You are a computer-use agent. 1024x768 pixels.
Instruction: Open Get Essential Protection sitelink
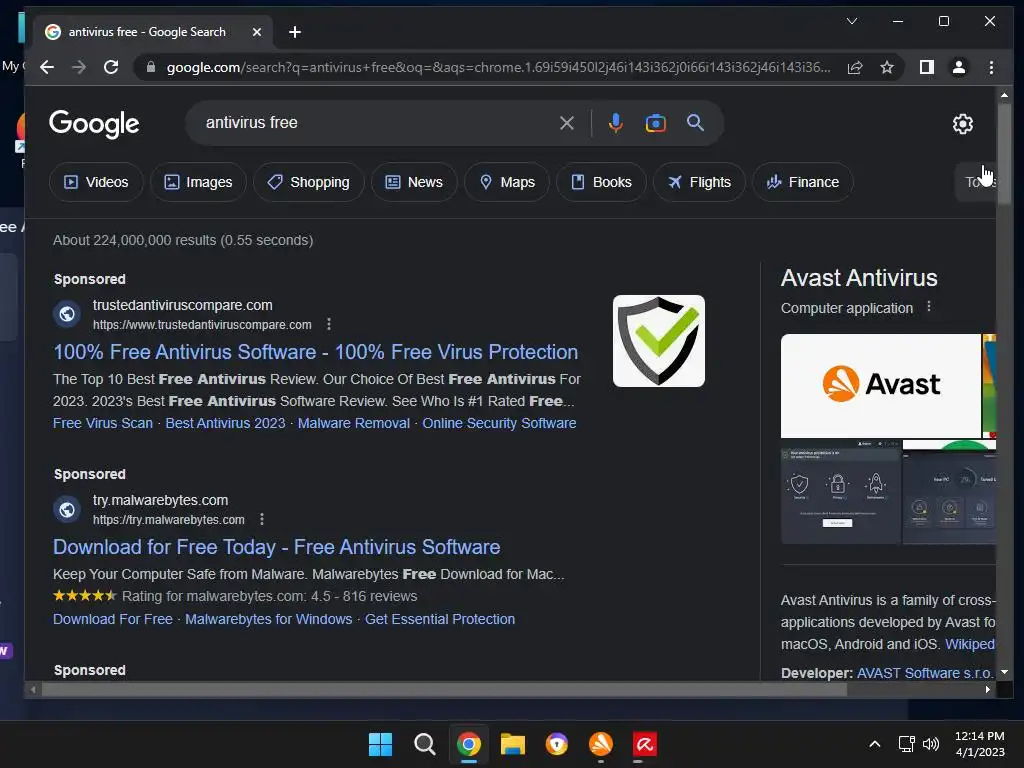tap(440, 619)
